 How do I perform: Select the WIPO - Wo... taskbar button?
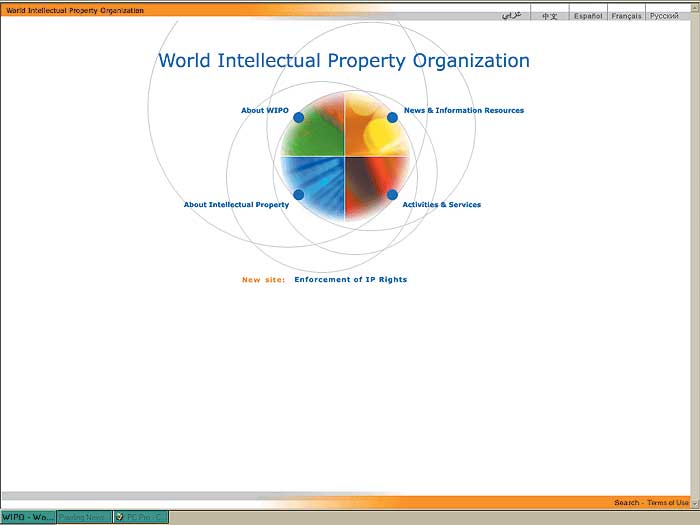(28, 517)
